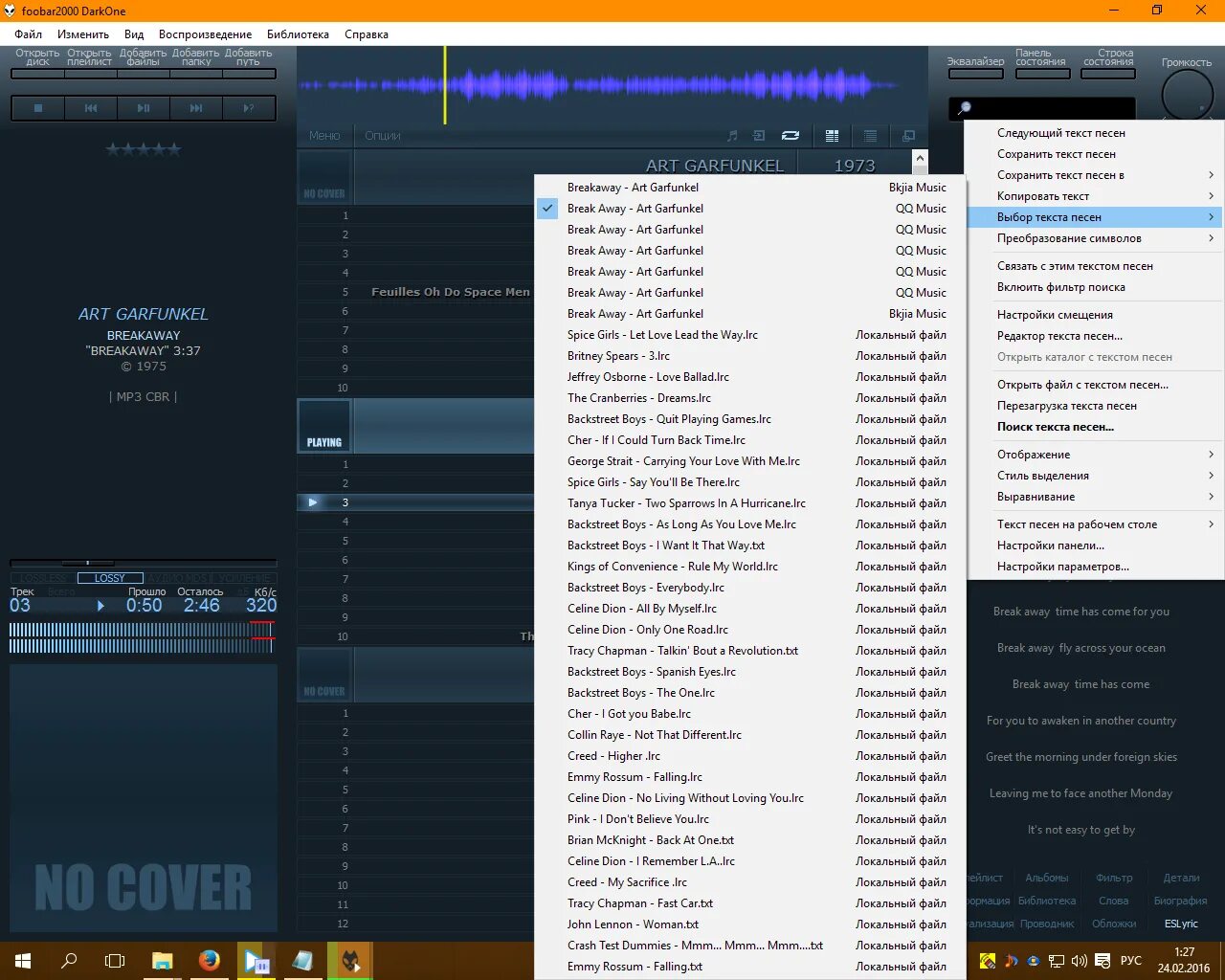Click the playlist import icon beside note
The height and width of the screenshot is (980, 1225).
coord(759,136)
